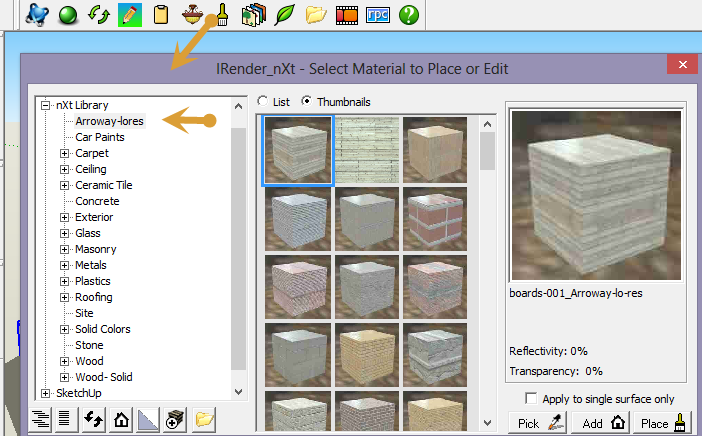Close the Select Material dialog
Viewport: 702px width, 436px height.
click(x=682, y=64)
